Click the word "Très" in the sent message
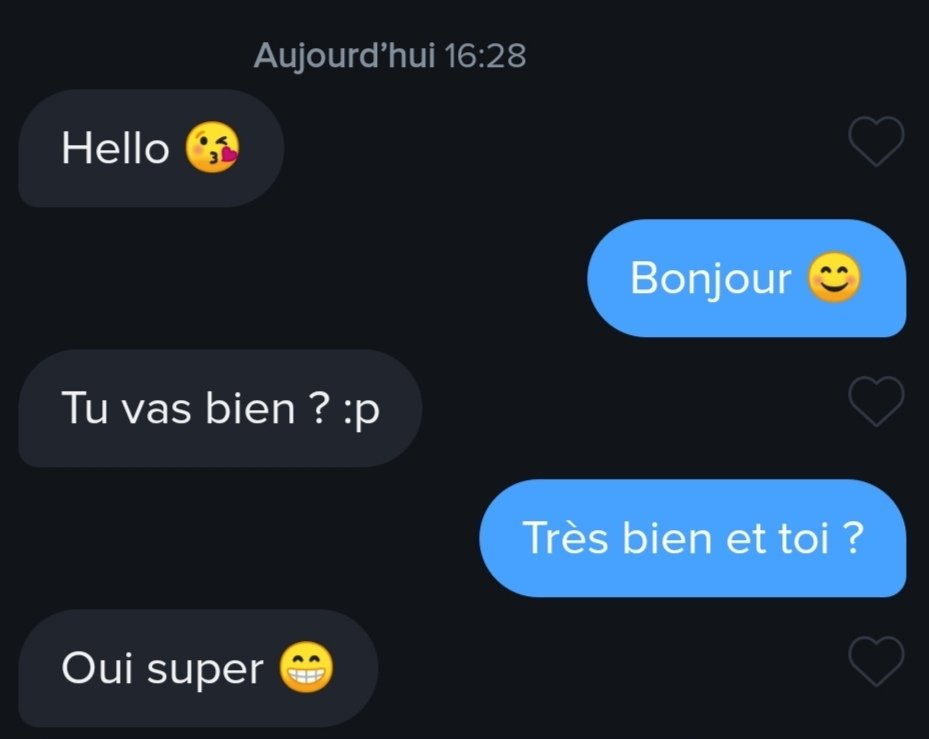The image size is (929, 739). click(565, 538)
